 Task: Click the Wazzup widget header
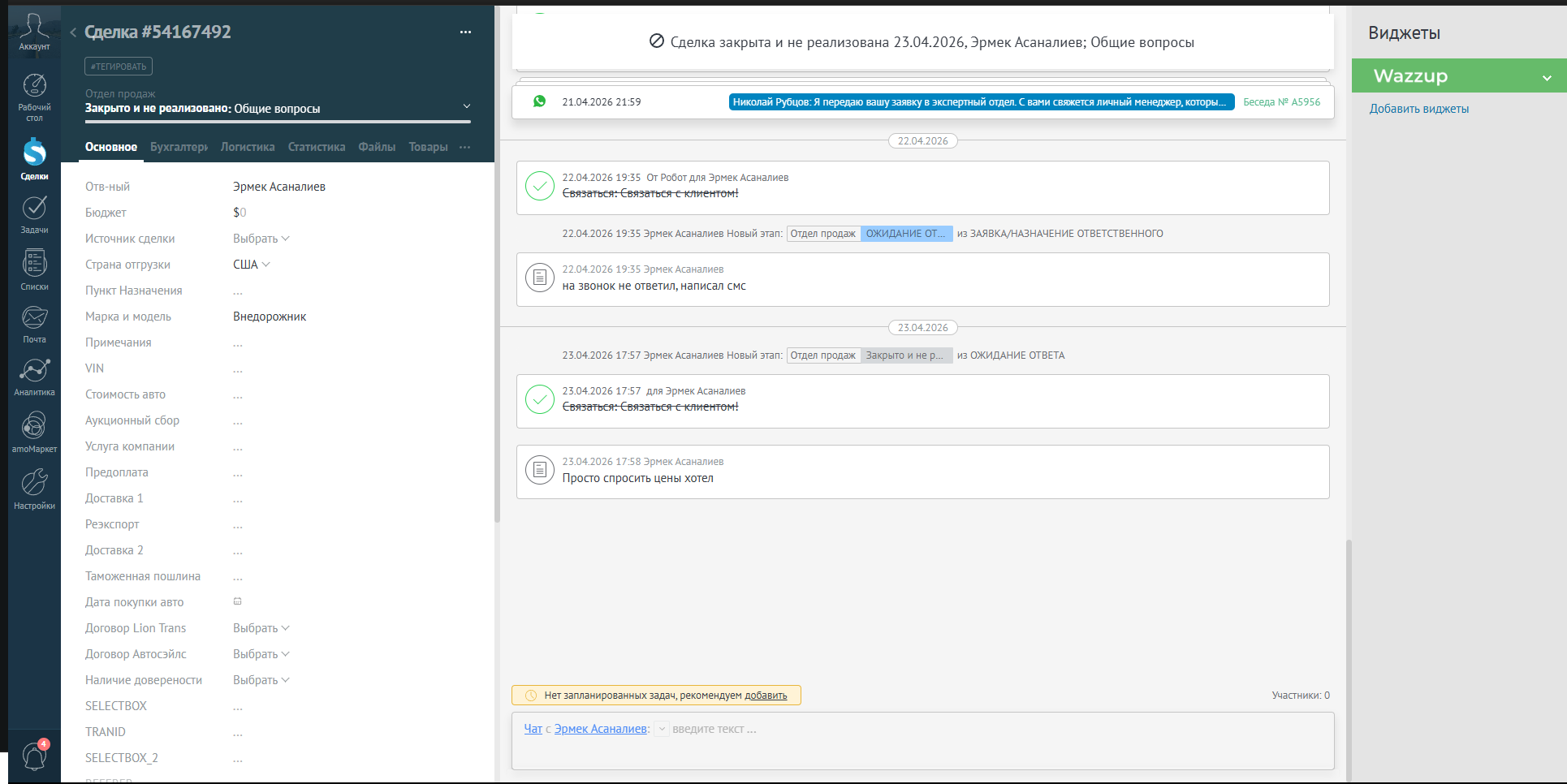[1459, 75]
